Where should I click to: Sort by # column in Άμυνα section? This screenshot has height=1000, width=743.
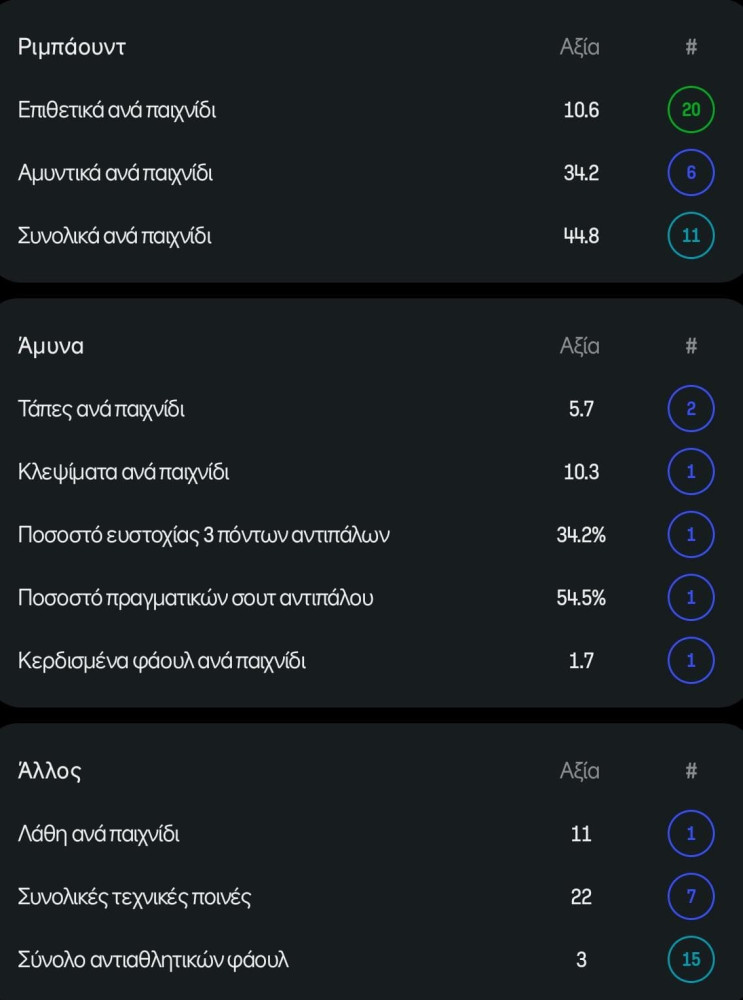point(691,346)
